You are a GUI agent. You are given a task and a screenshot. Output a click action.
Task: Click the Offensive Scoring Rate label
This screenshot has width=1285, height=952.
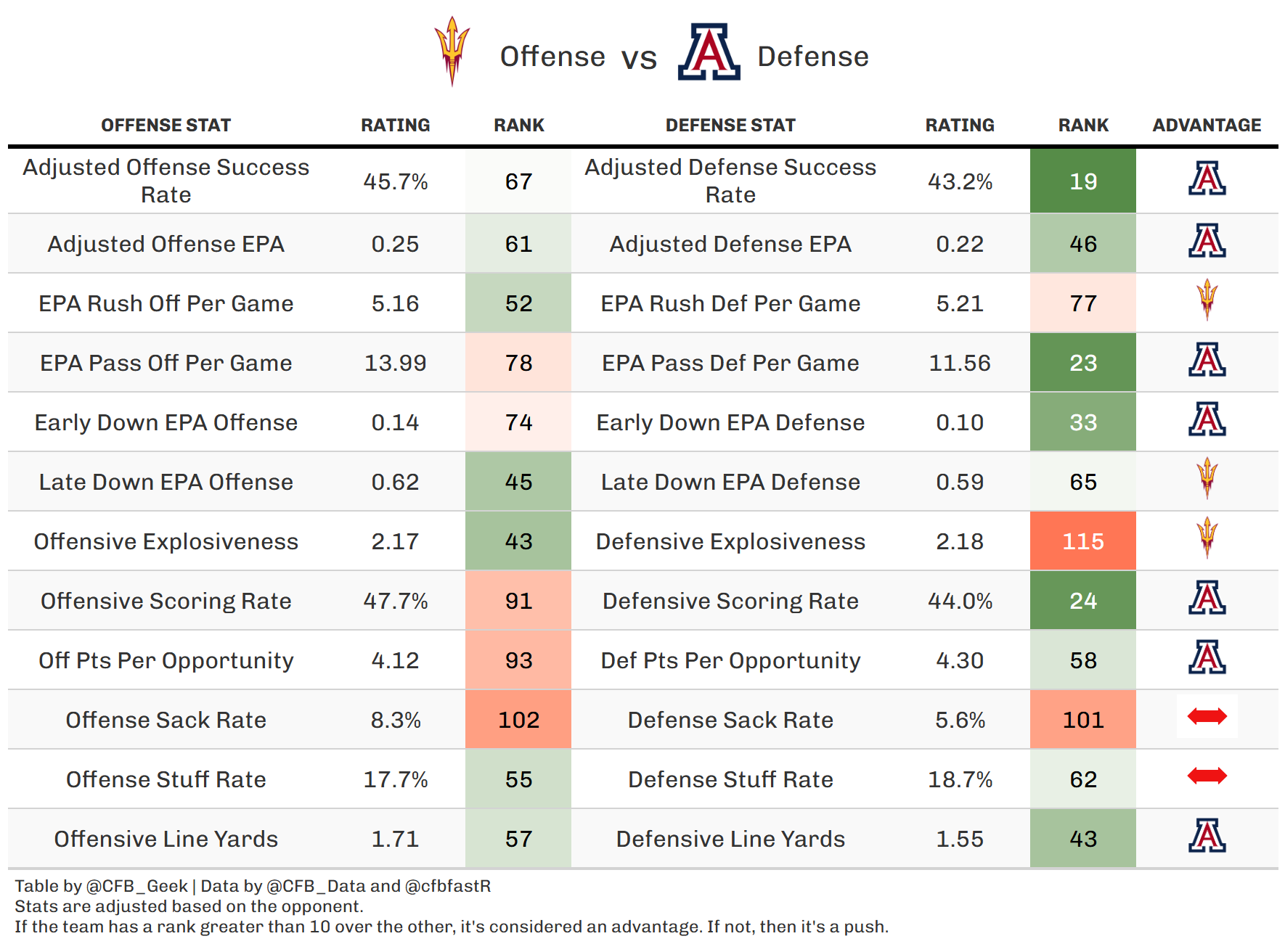pos(166,601)
